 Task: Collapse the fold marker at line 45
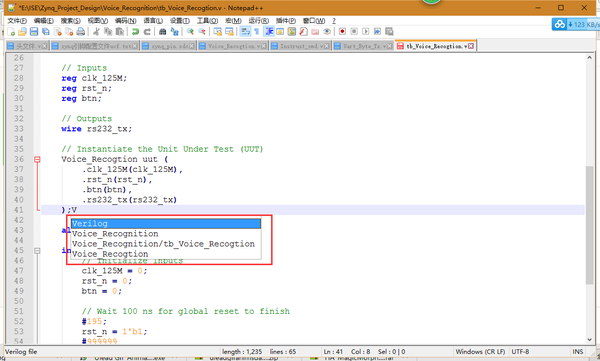[x=37, y=251]
